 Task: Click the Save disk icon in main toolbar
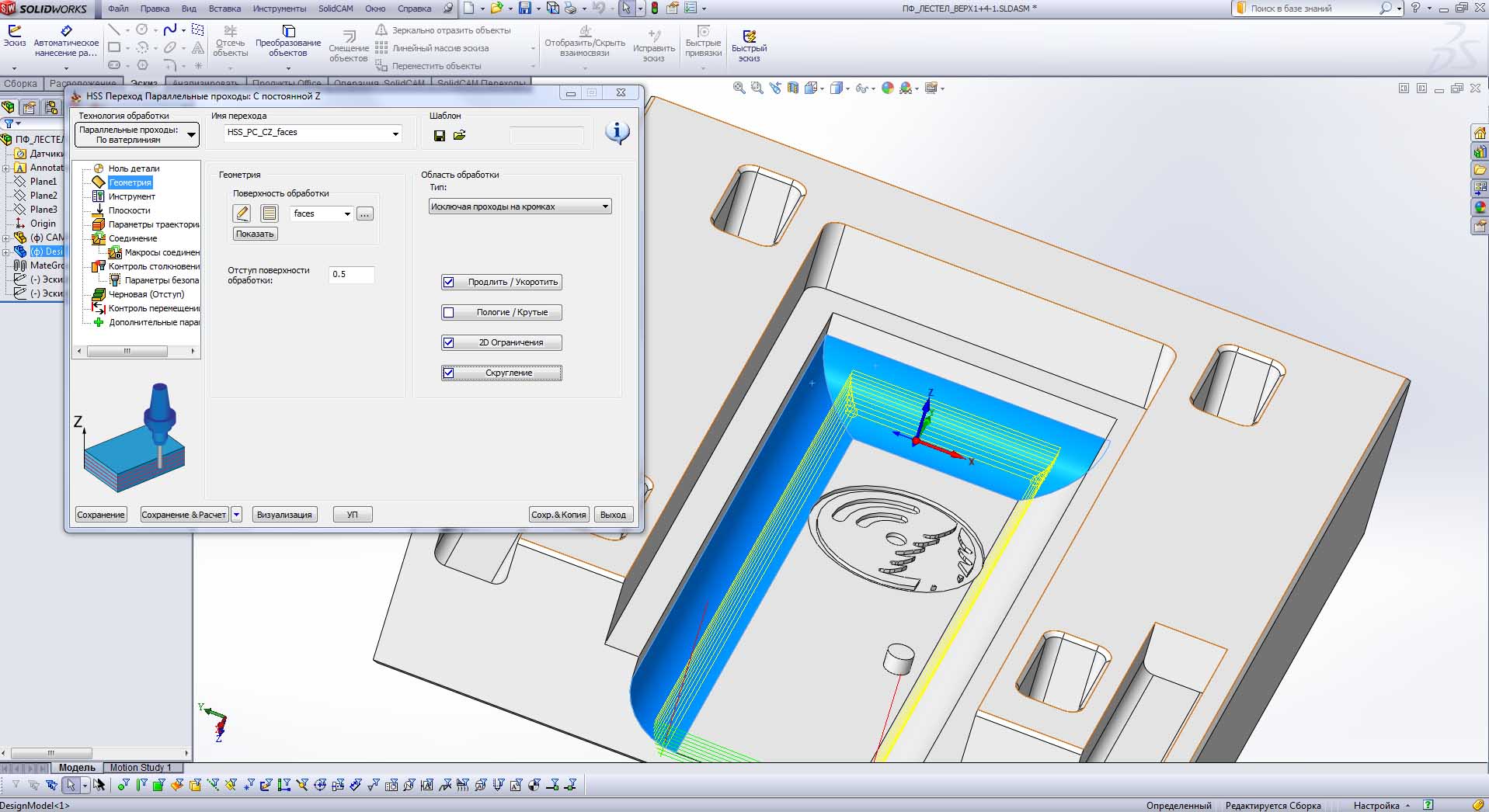[525, 9]
